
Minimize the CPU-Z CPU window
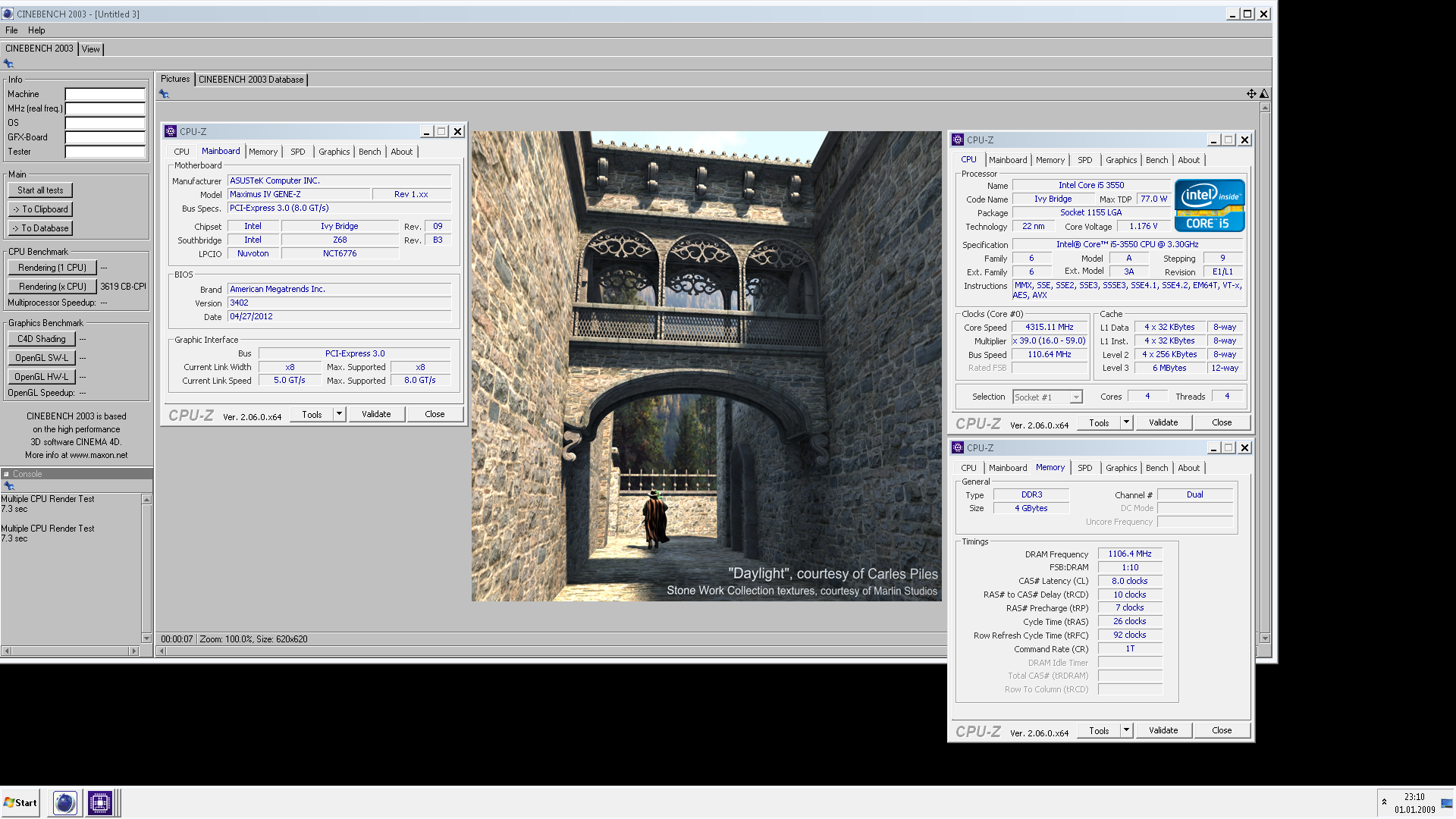[x=1213, y=140]
